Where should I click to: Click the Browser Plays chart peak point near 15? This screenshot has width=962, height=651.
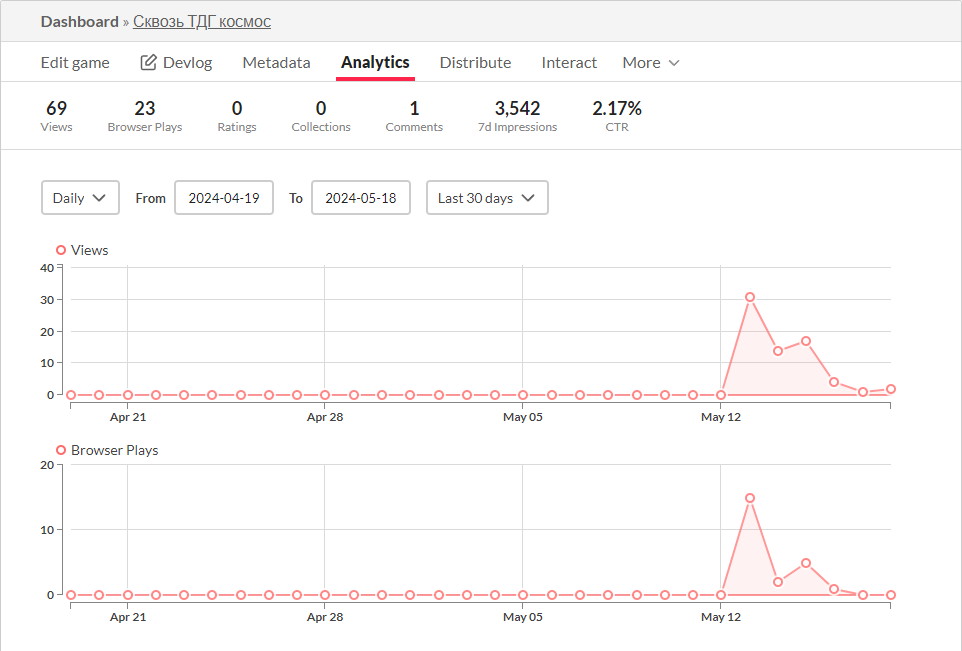750,498
